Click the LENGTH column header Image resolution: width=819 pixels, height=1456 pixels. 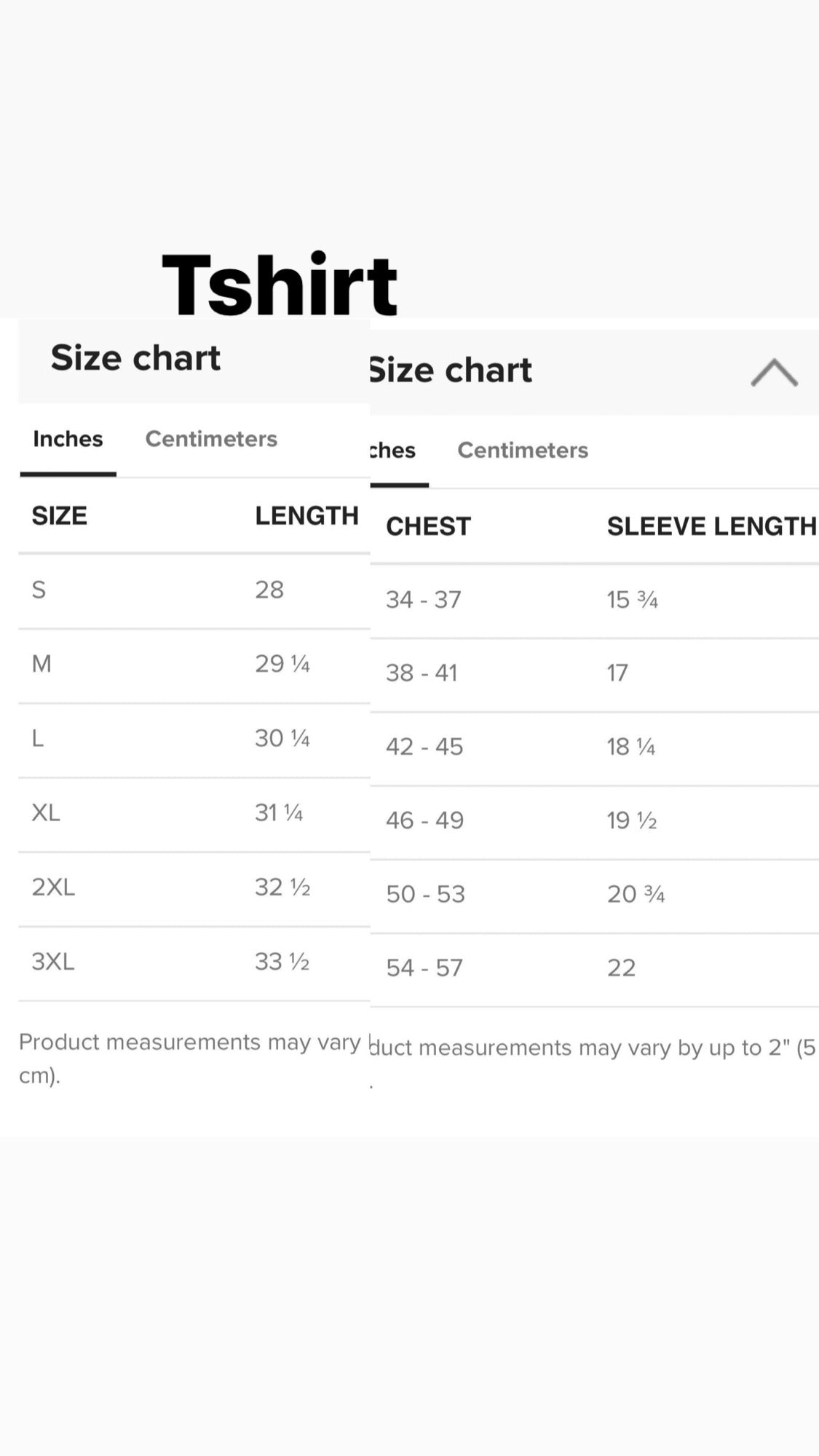[306, 515]
